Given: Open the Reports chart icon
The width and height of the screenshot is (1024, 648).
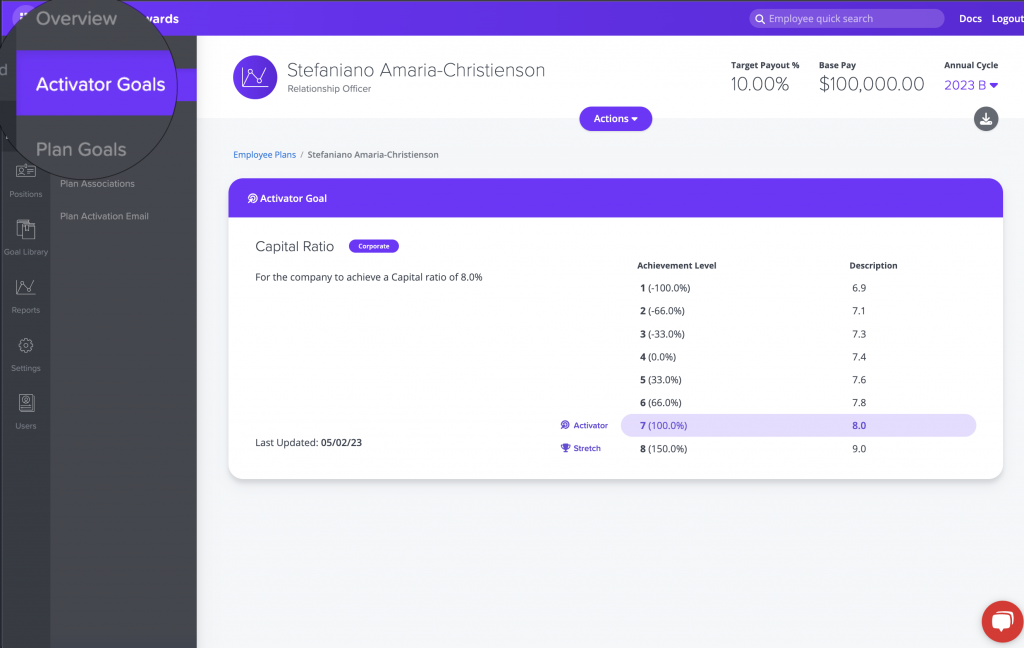Looking at the screenshot, I should [x=25, y=289].
